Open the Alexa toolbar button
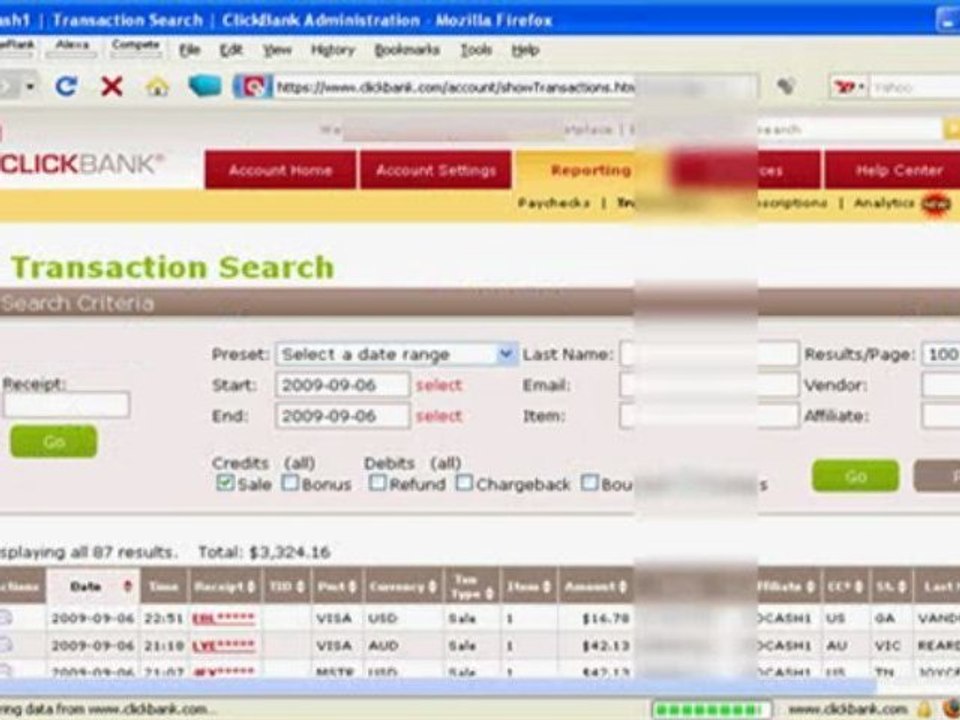 (x=72, y=47)
